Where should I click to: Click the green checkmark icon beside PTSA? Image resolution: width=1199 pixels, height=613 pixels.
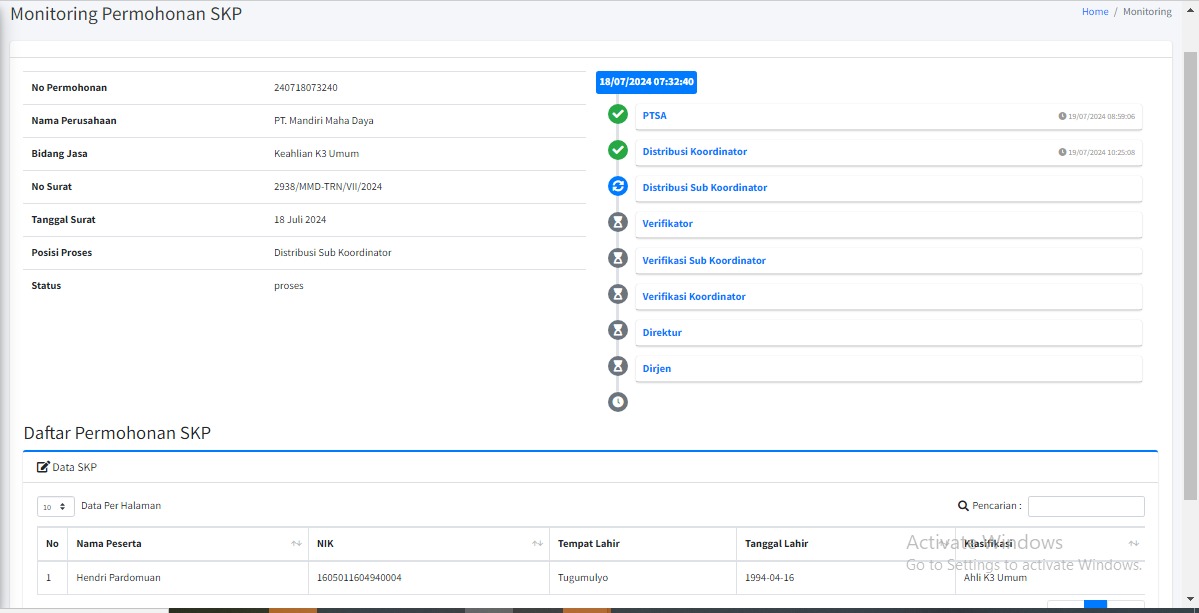point(618,115)
